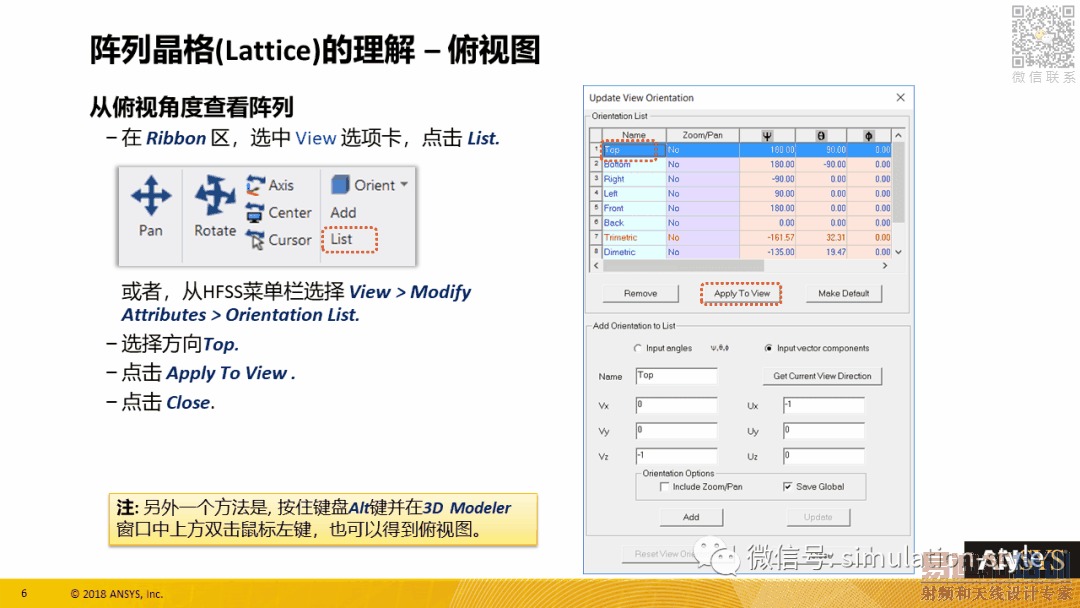The width and height of the screenshot is (1080, 608).
Task: Select the Dimetric orientation row
Action: coord(741,252)
